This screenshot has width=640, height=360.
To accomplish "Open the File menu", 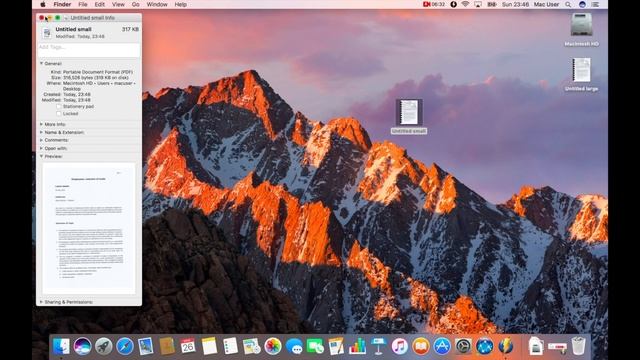I will coord(83,4).
